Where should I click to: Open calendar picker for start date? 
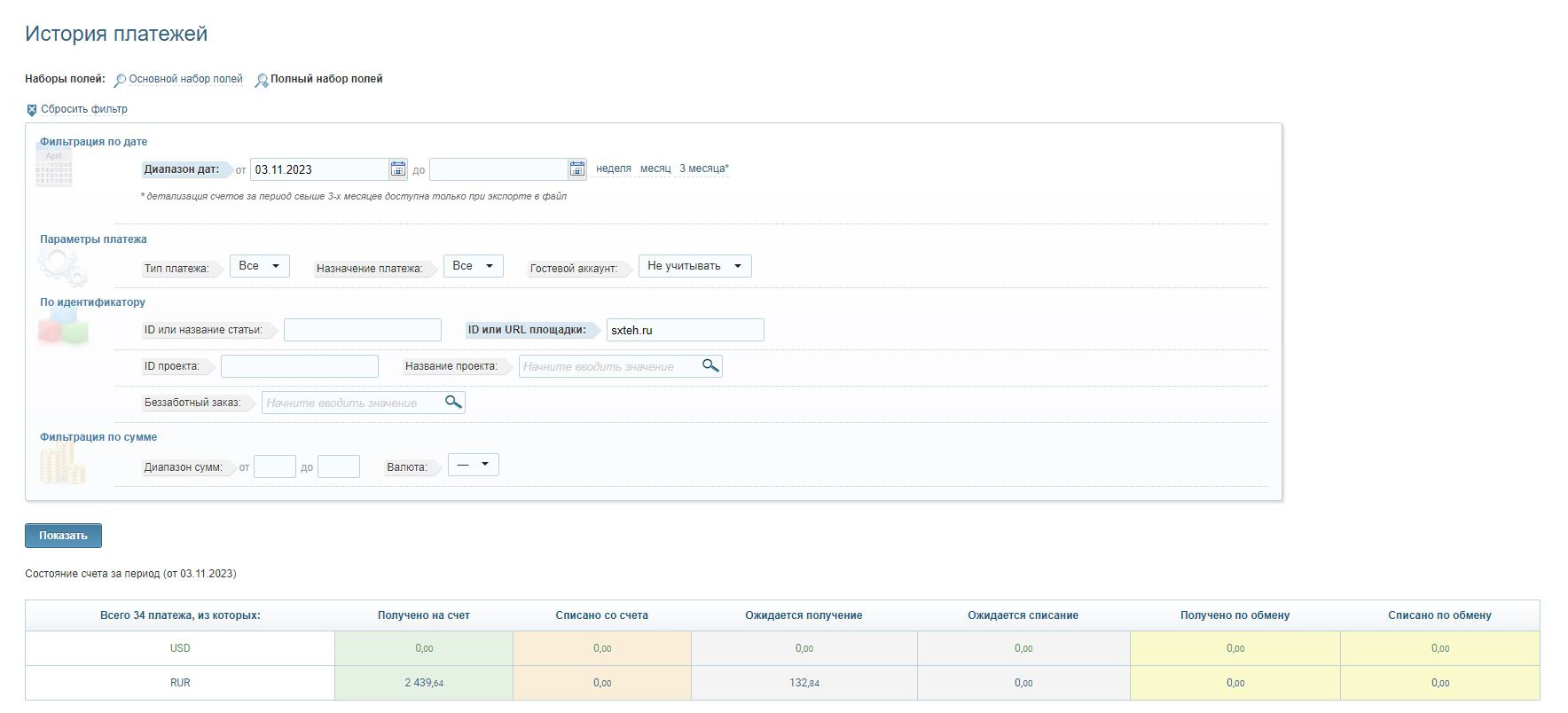point(398,168)
